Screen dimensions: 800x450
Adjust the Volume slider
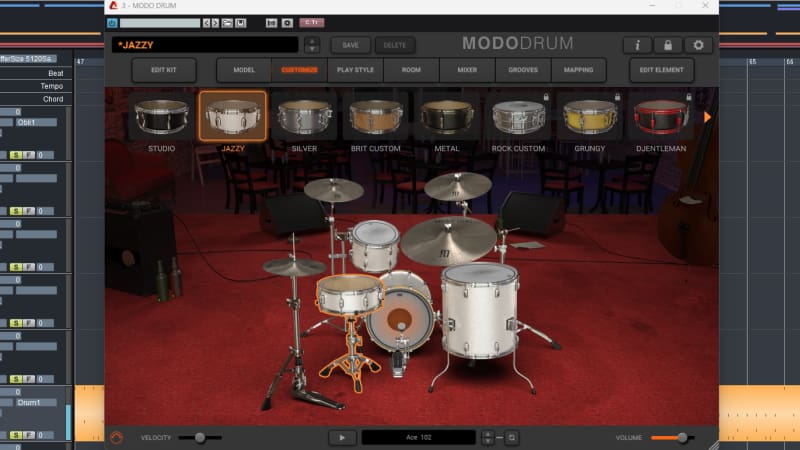[x=672, y=437]
